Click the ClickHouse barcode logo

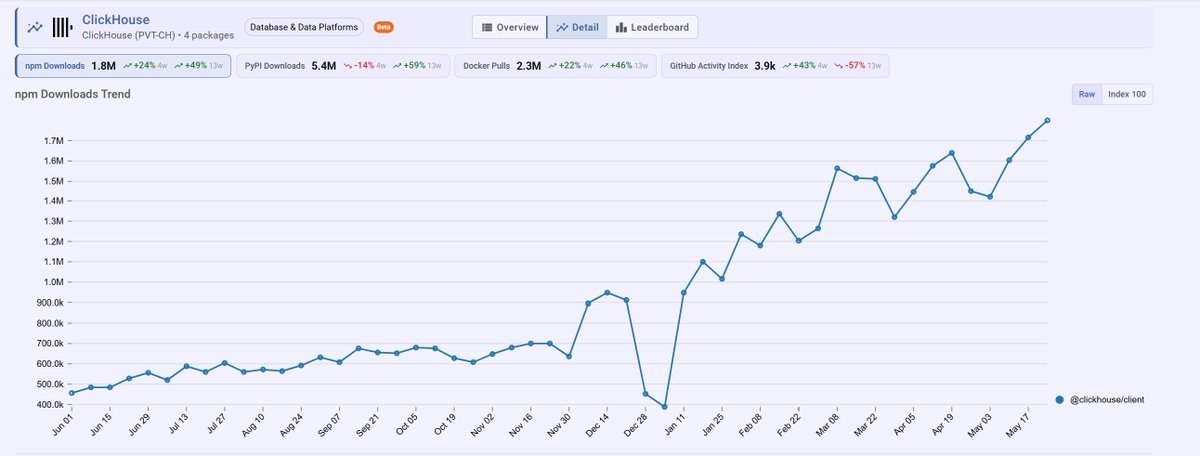click(x=62, y=27)
